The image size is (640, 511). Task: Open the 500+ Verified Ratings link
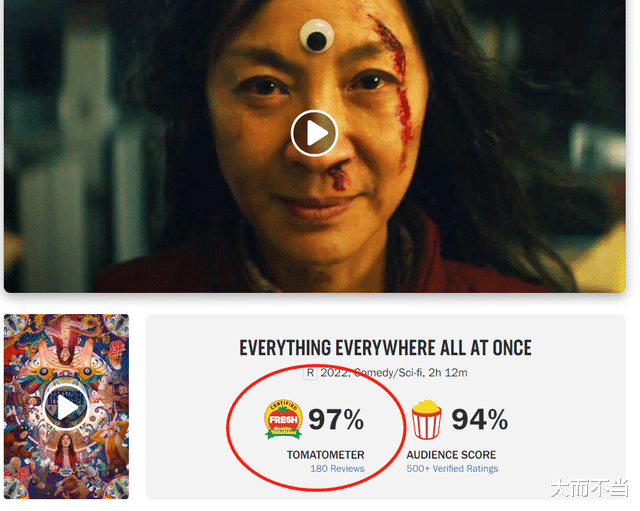tap(452, 469)
